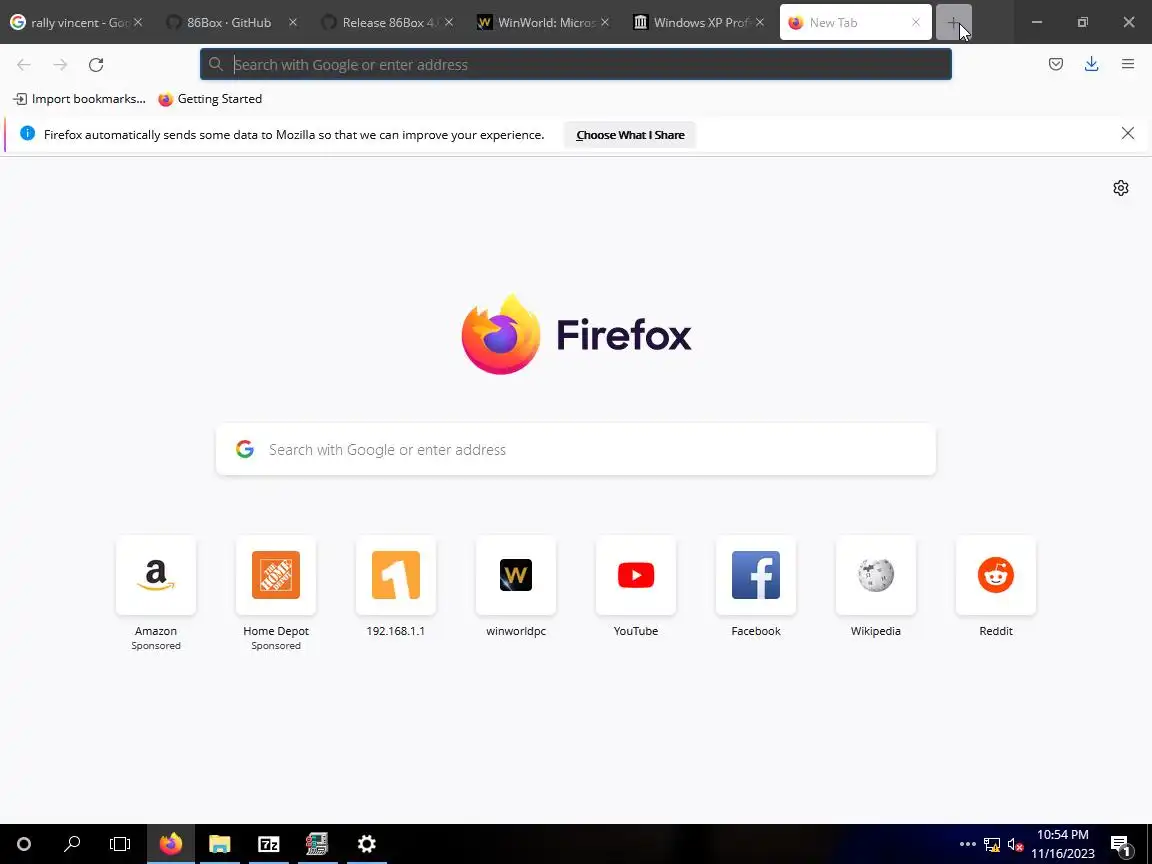Viewport: 1152px width, 864px height.
Task: Click the muted volume tray icon
Action: [1015, 845]
